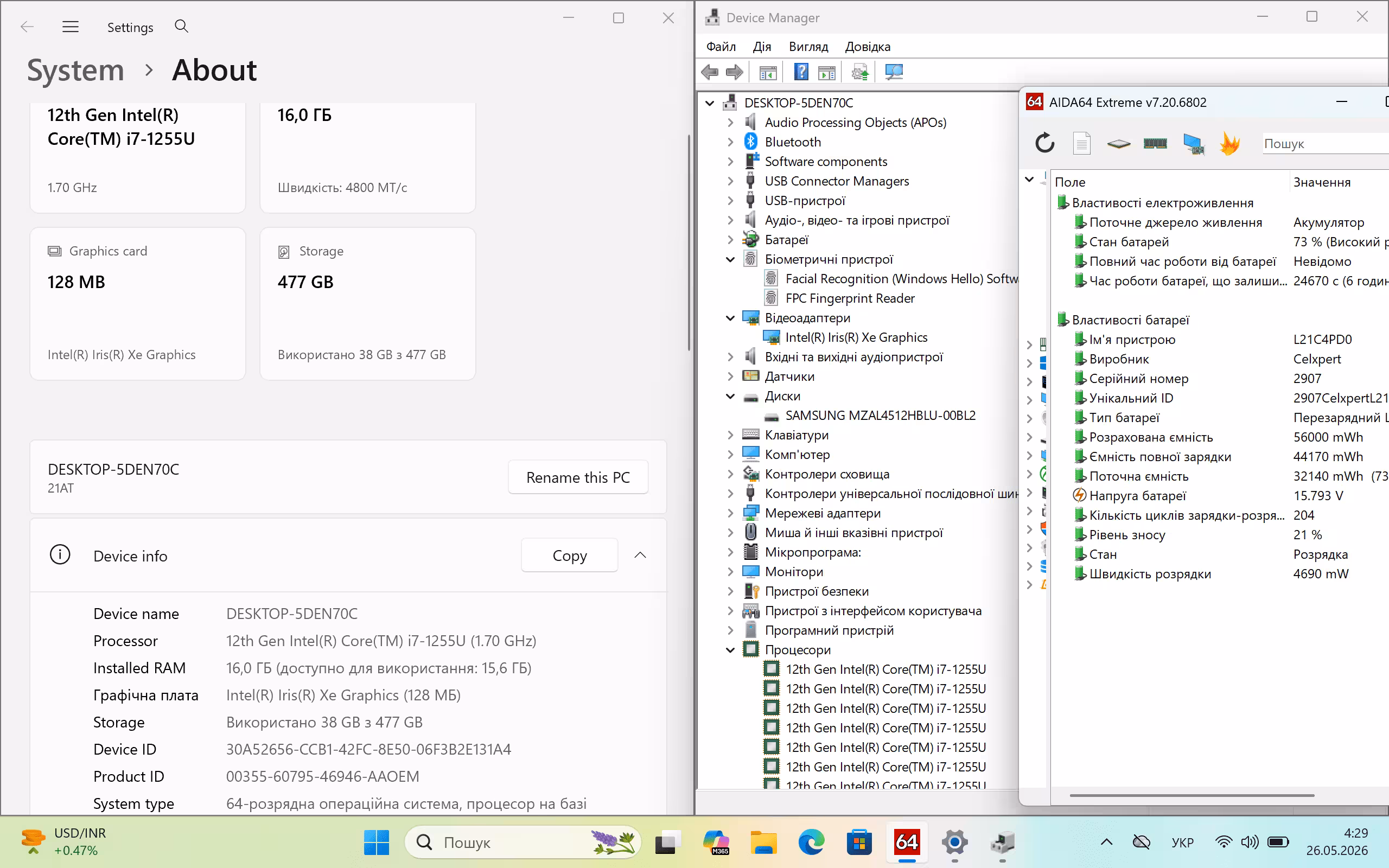
Task: Open File Explorer from the taskbar
Action: pos(763,842)
